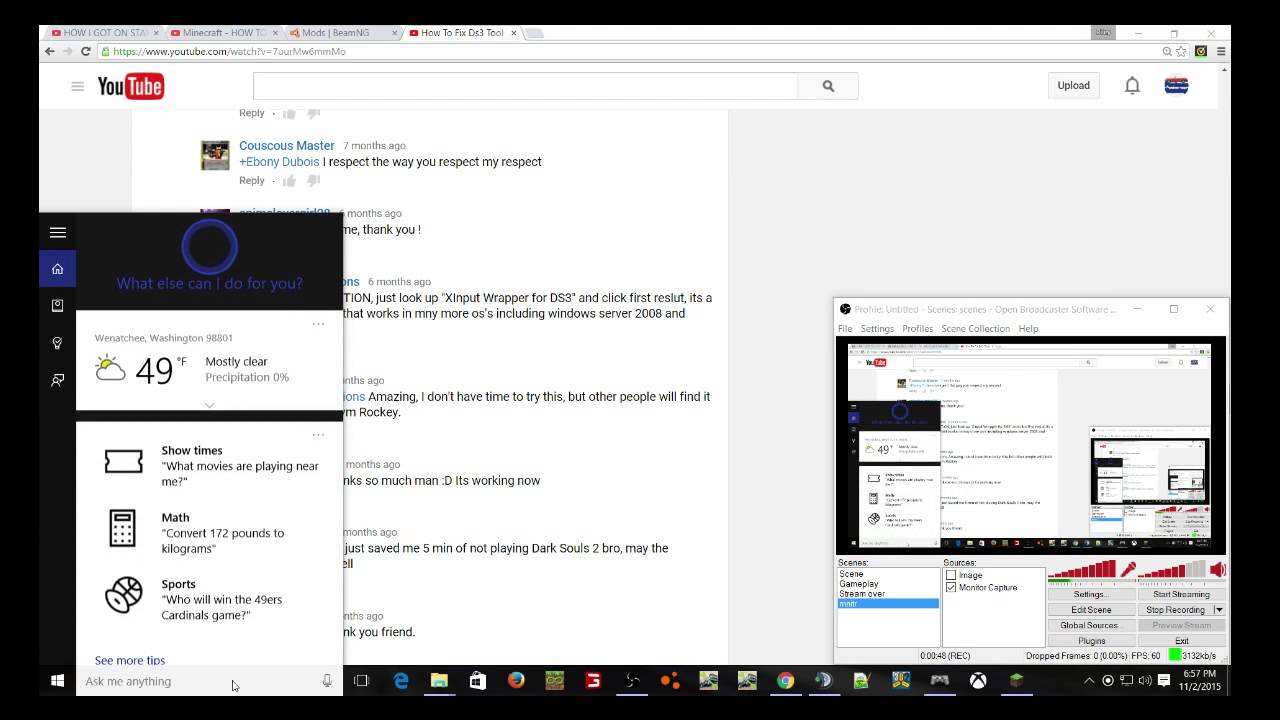Image resolution: width=1280 pixels, height=720 pixels.
Task: Click the Plugins button in OBS
Action: 1091,641
